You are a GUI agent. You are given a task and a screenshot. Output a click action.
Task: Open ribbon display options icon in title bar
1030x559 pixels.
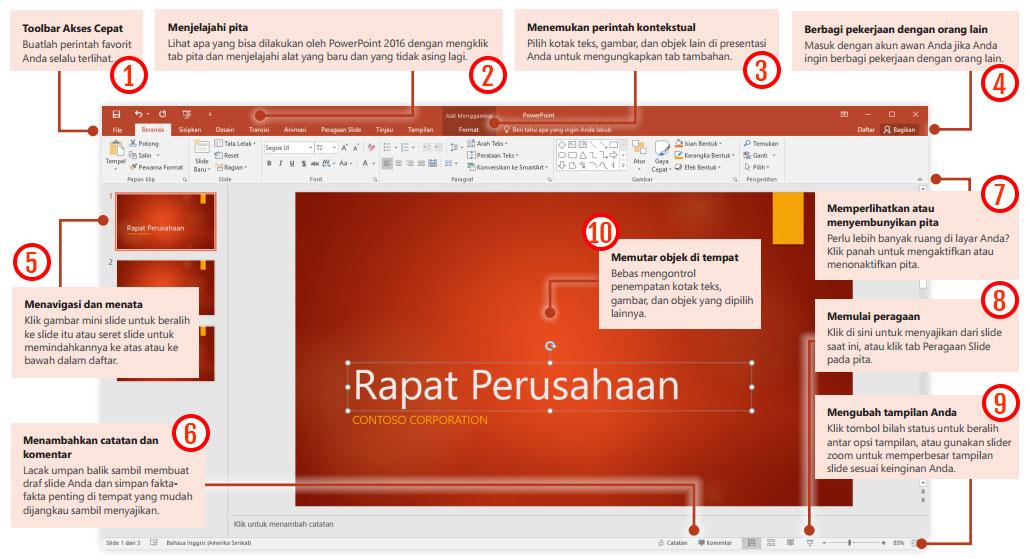coord(844,114)
